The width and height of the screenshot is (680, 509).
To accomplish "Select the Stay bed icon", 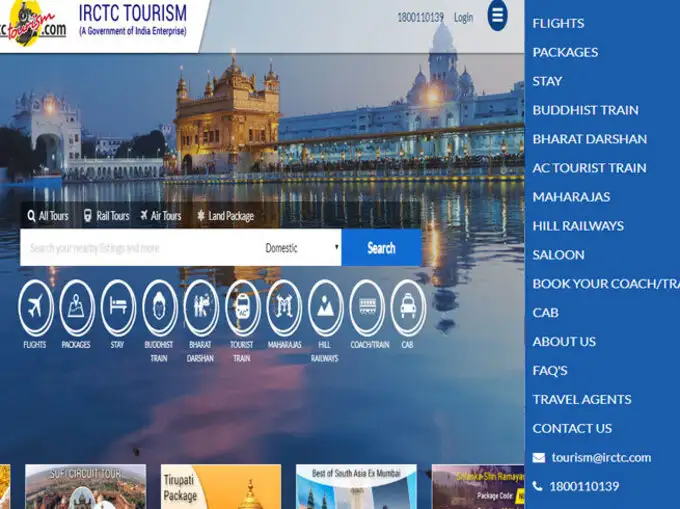I will 117,306.
